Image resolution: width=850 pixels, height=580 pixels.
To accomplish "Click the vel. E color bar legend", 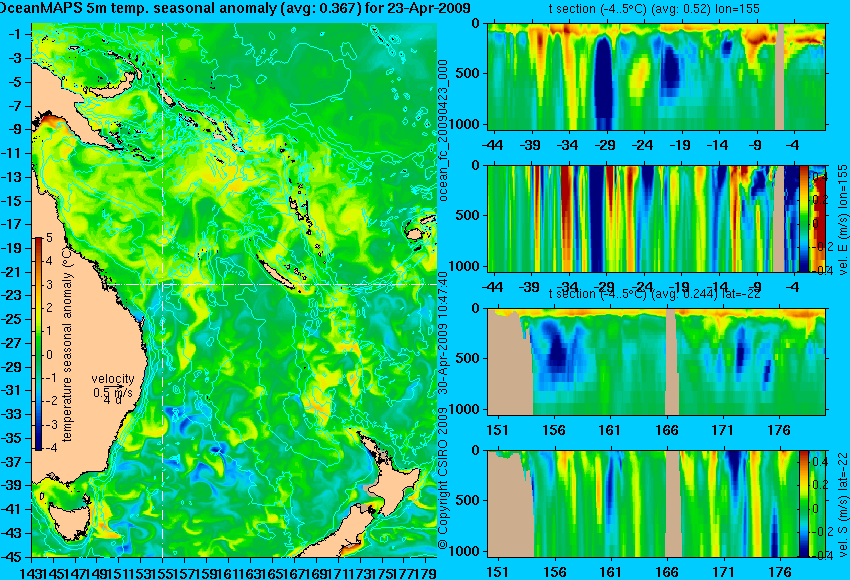I will click(804, 219).
